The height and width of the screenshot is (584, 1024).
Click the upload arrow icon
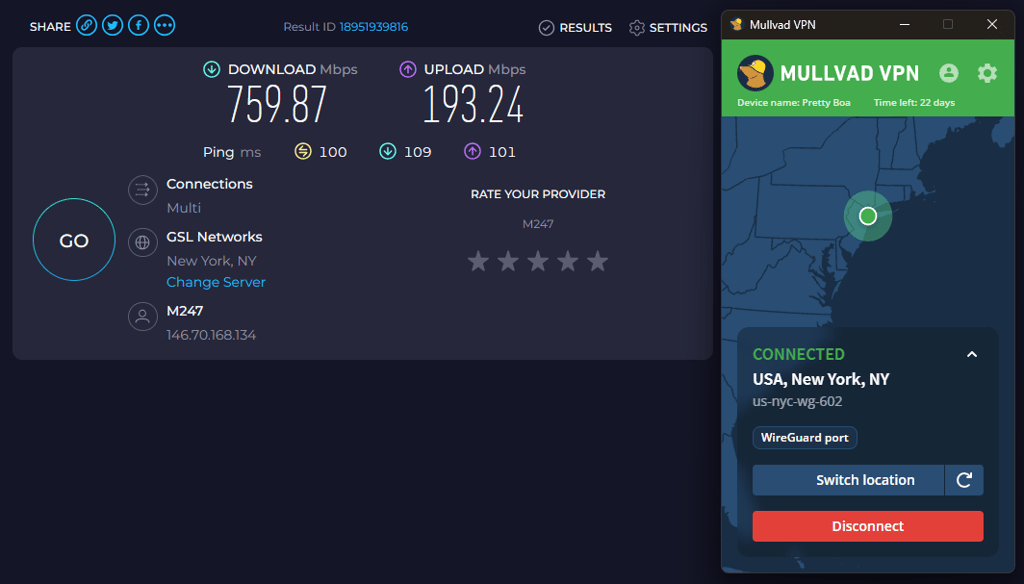(408, 69)
